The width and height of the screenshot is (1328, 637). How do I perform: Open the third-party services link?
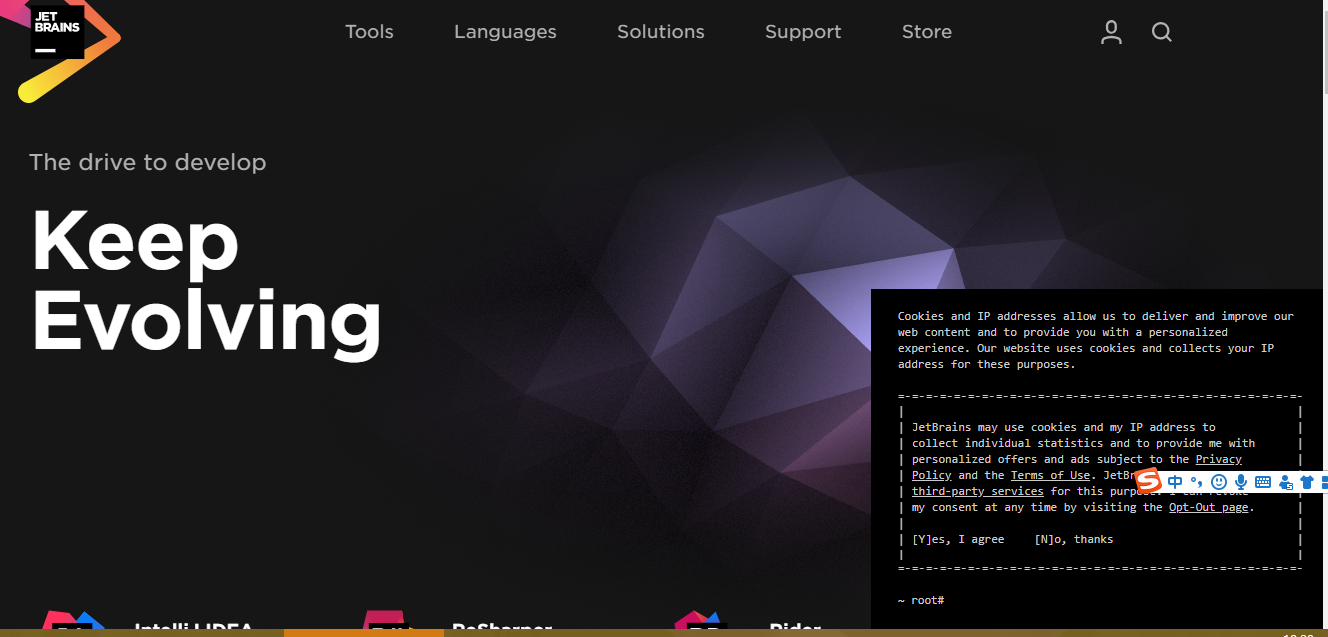(x=977, y=491)
